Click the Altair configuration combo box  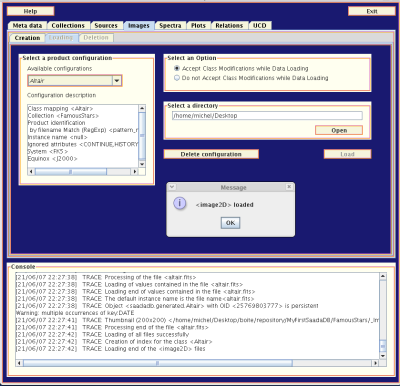point(75,81)
